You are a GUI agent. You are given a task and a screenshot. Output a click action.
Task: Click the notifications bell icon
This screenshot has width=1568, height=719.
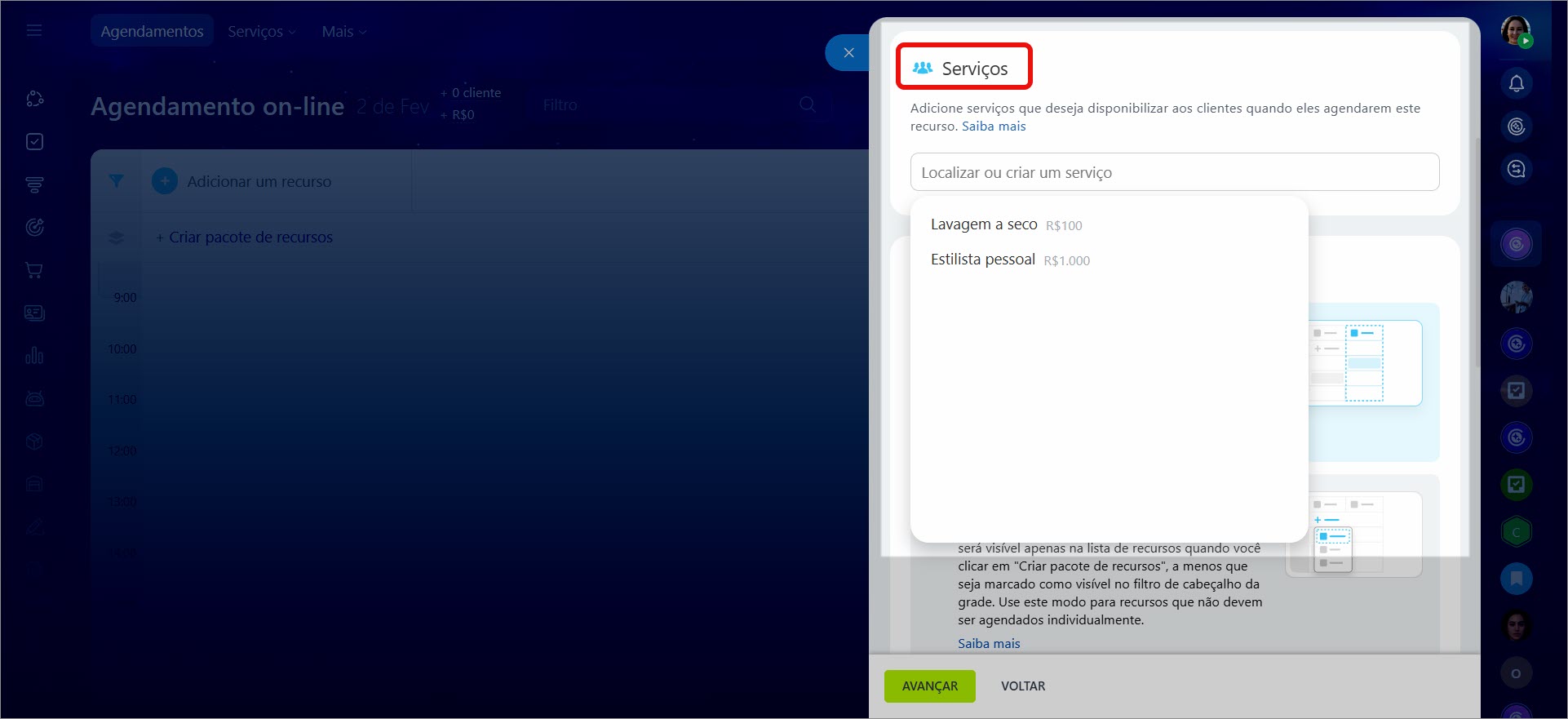[x=1516, y=83]
